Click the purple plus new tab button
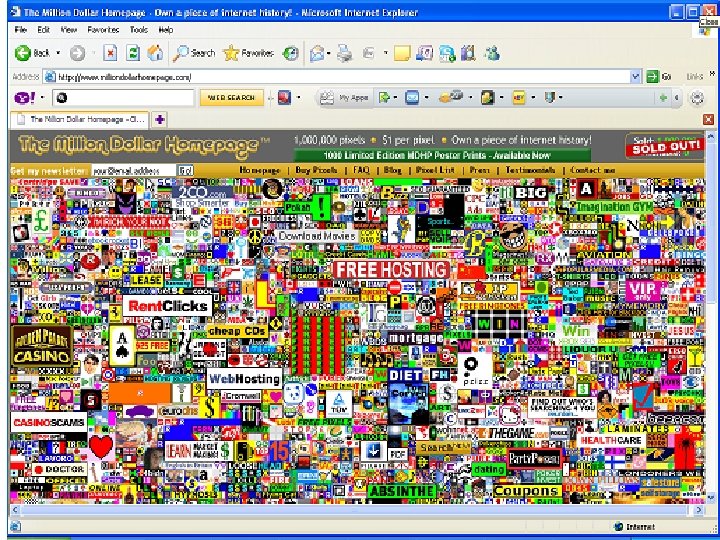This screenshot has width=720, height=540. [159, 119]
